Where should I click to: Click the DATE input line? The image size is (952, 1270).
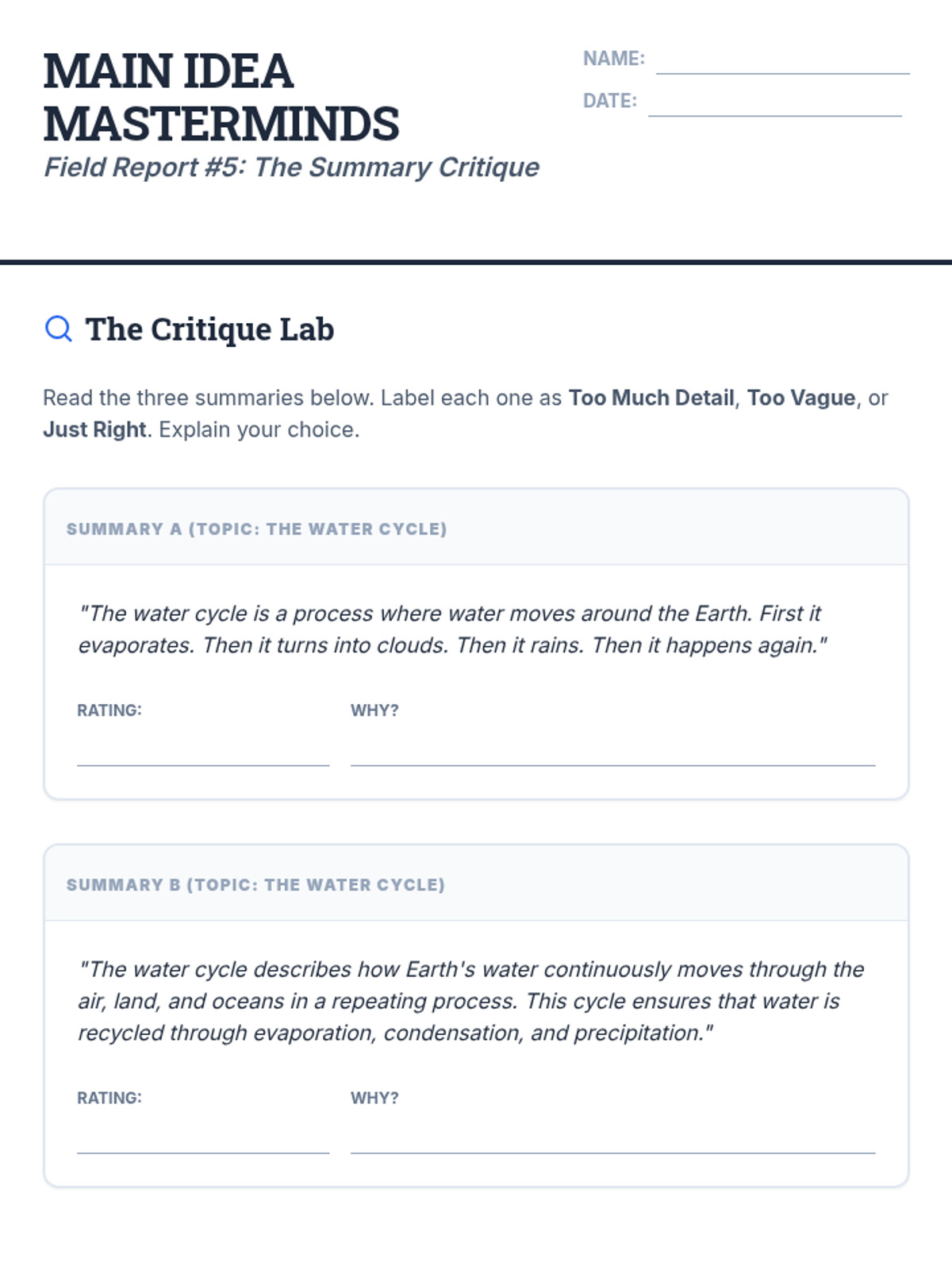[774, 102]
